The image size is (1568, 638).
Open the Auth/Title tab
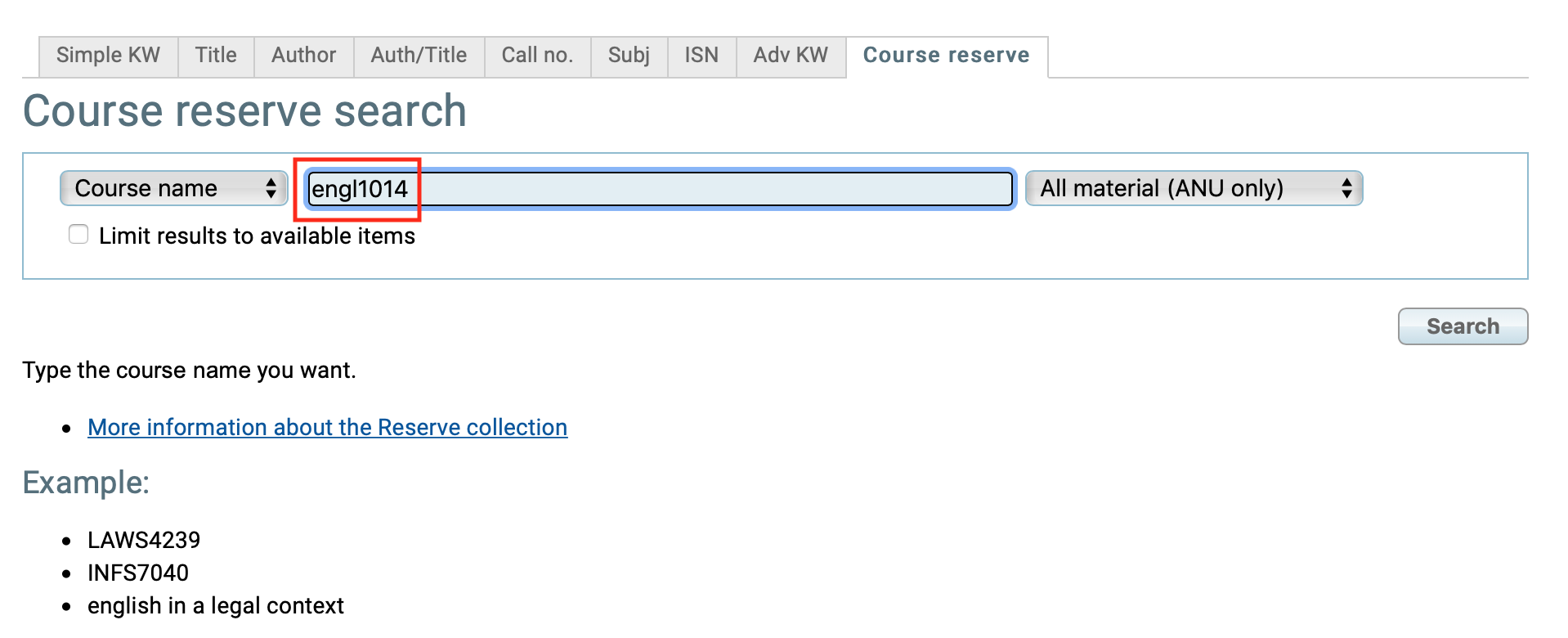(419, 56)
